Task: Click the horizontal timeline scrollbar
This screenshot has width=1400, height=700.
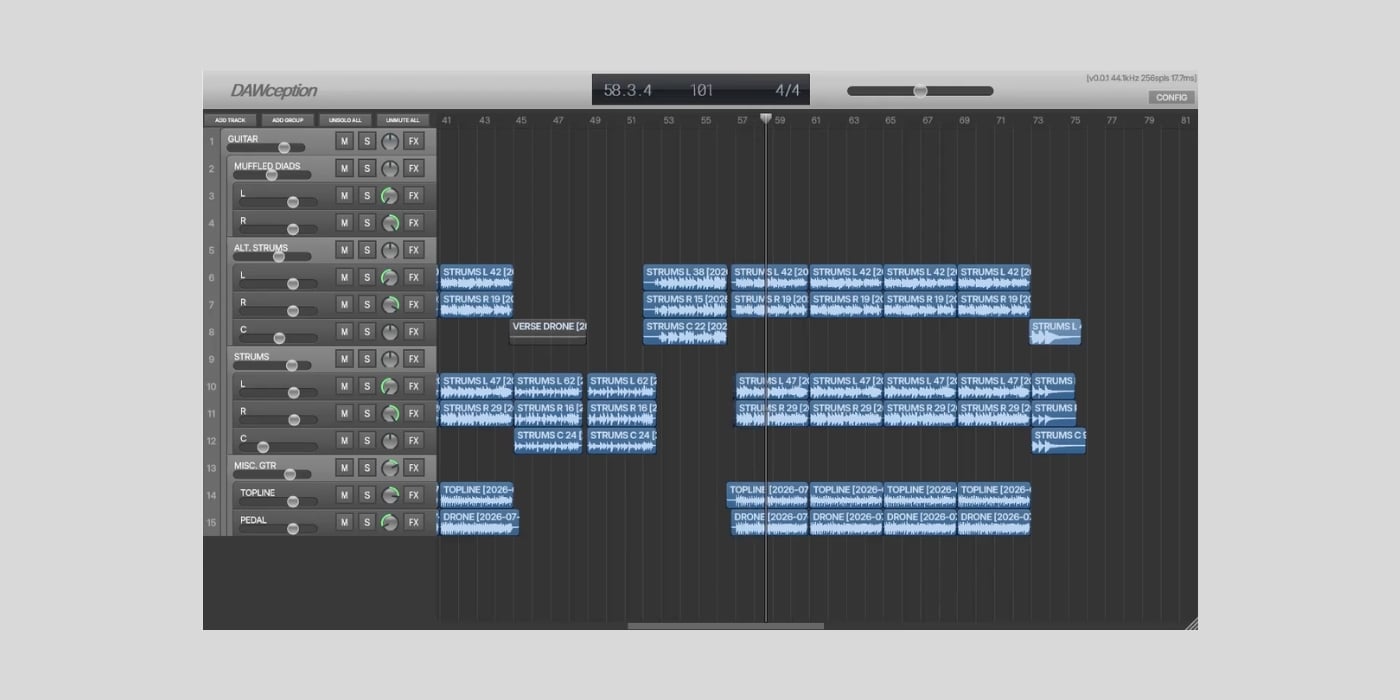Action: tap(726, 626)
